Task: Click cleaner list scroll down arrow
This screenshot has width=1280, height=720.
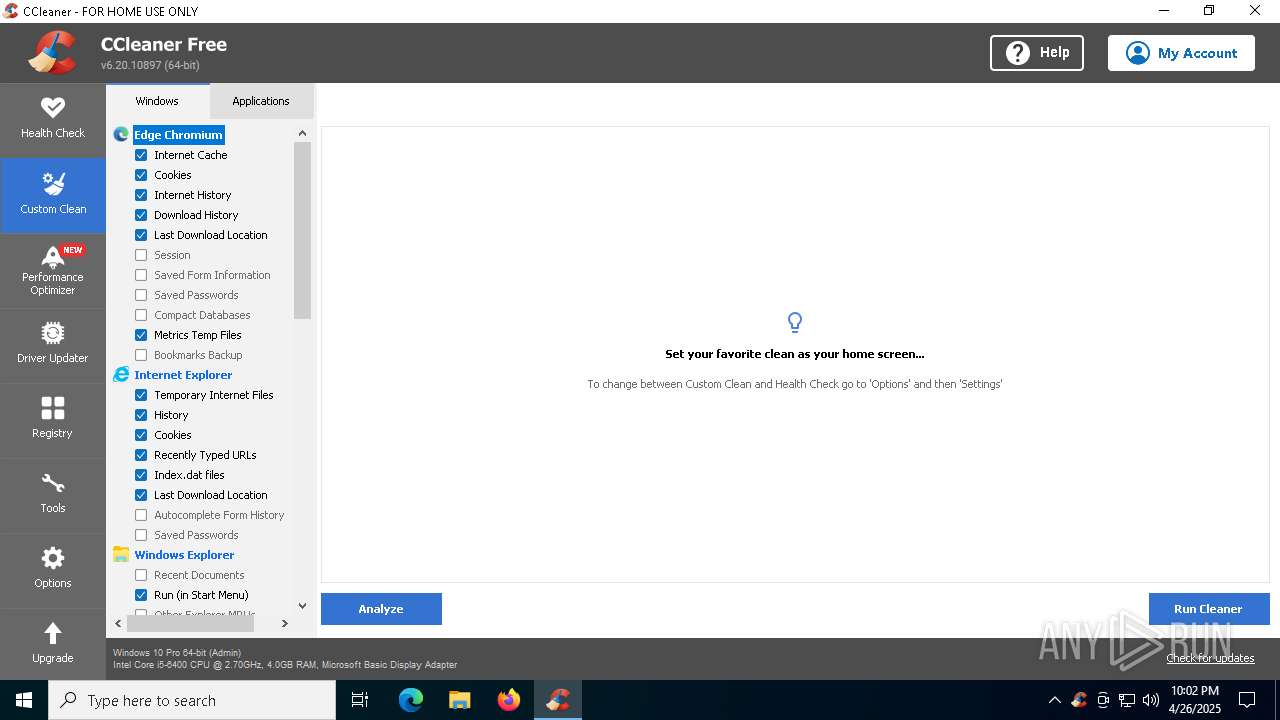Action: 302,606
